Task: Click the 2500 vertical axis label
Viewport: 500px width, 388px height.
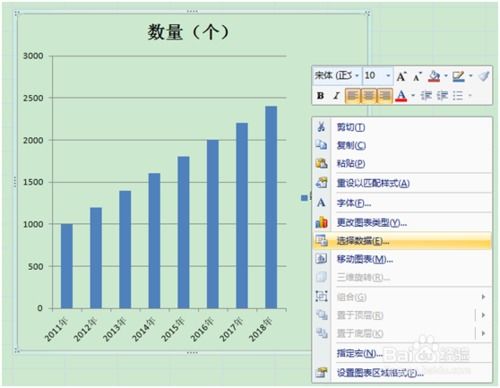Action: 33,98
